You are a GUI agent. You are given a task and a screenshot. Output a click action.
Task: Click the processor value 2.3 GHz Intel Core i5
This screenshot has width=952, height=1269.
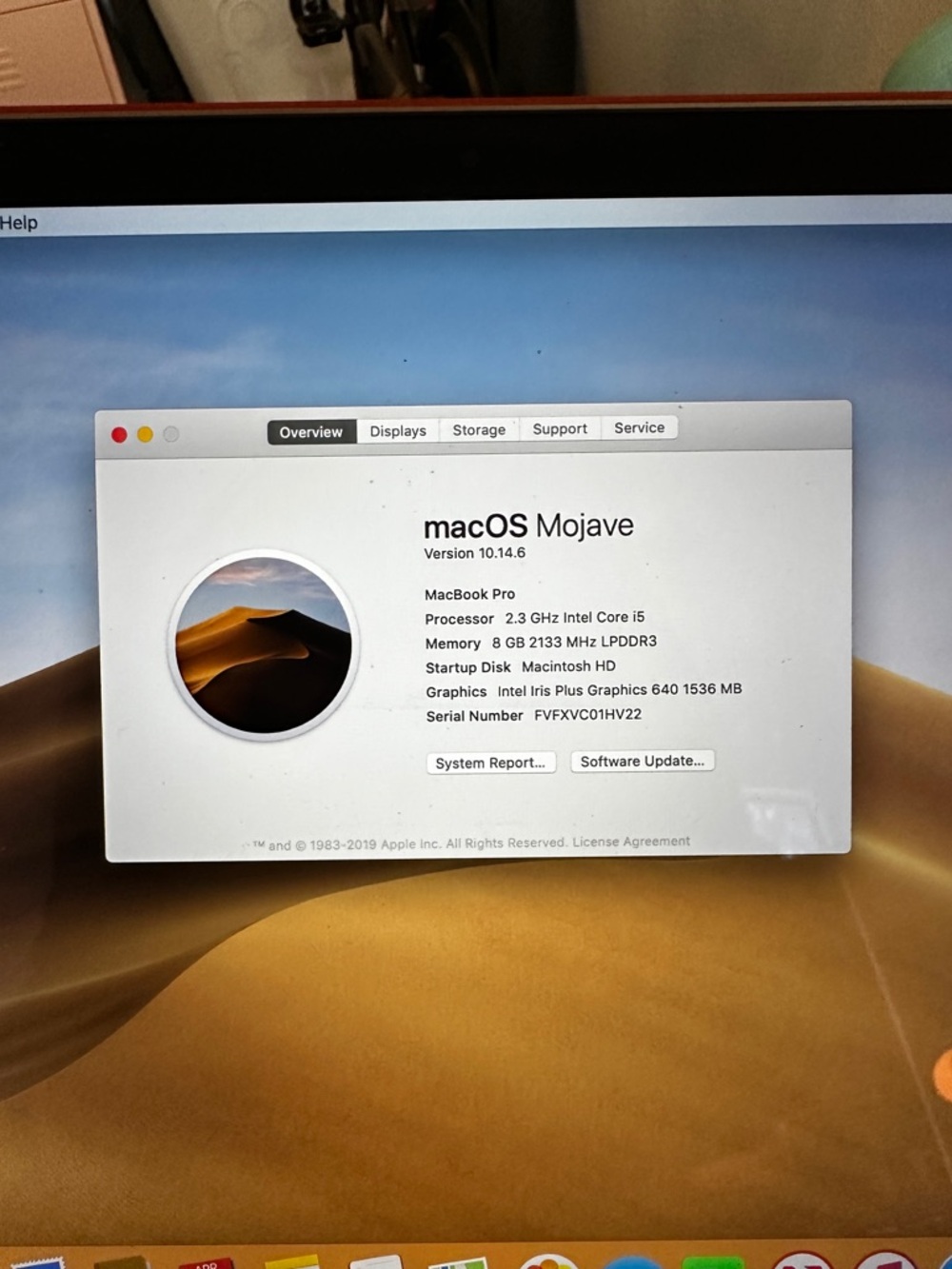pyautogui.click(x=575, y=617)
